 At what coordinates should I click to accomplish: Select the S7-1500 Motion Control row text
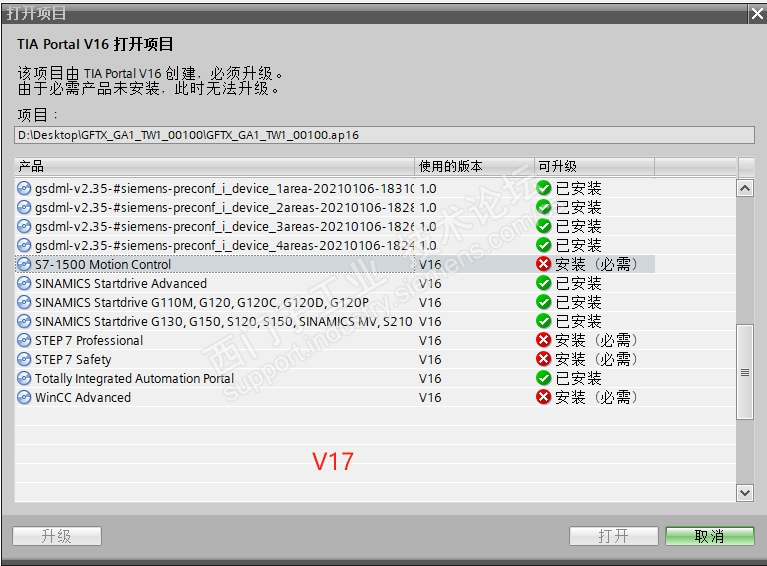pyautogui.click(x=103, y=265)
